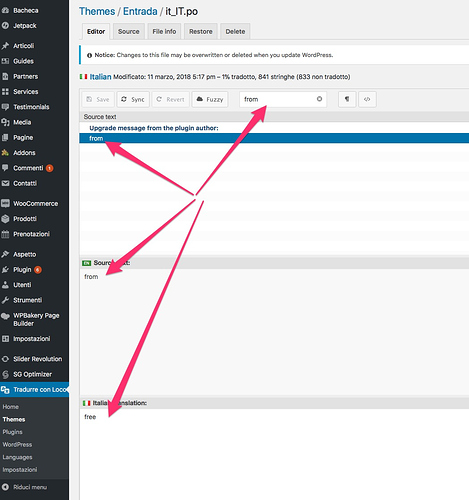Screen dimensions: 469x500
Task: Click the Media library icon
Action: 5,122
